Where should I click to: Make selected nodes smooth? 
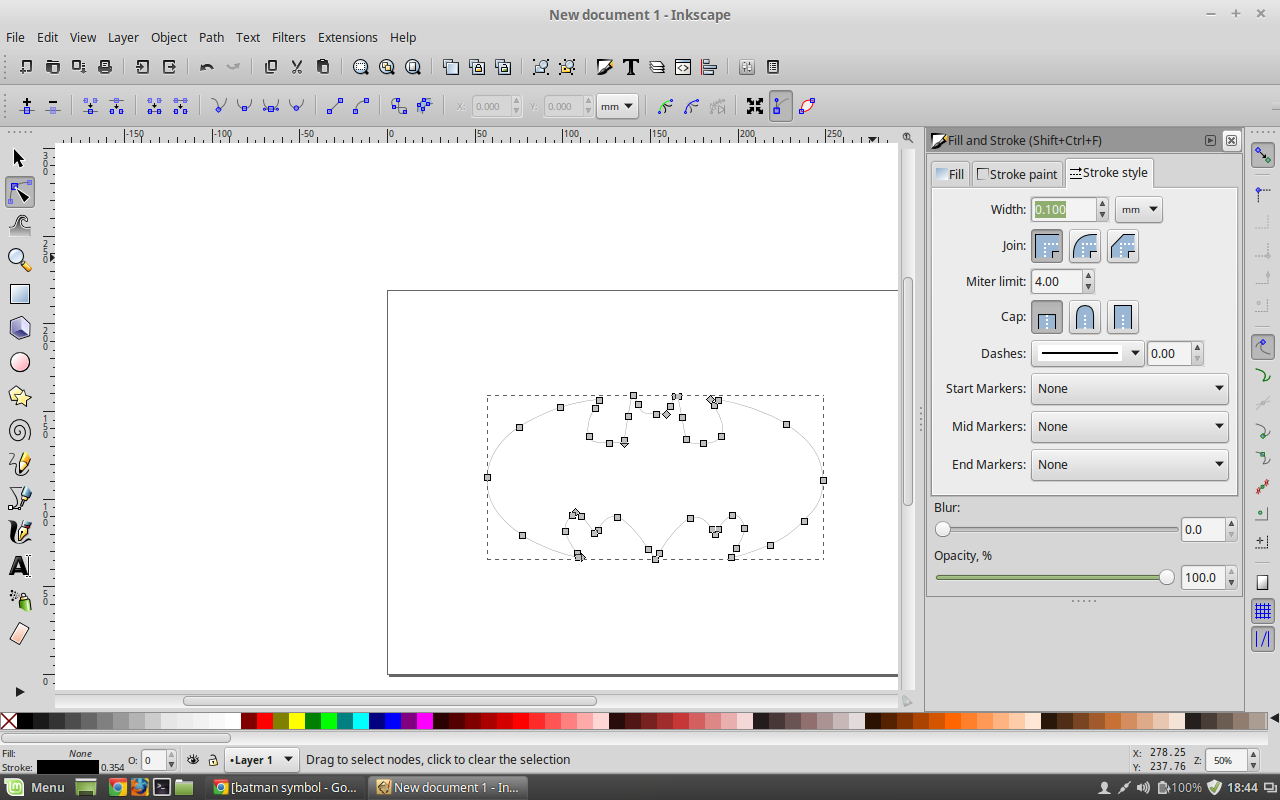(x=244, y=106)
